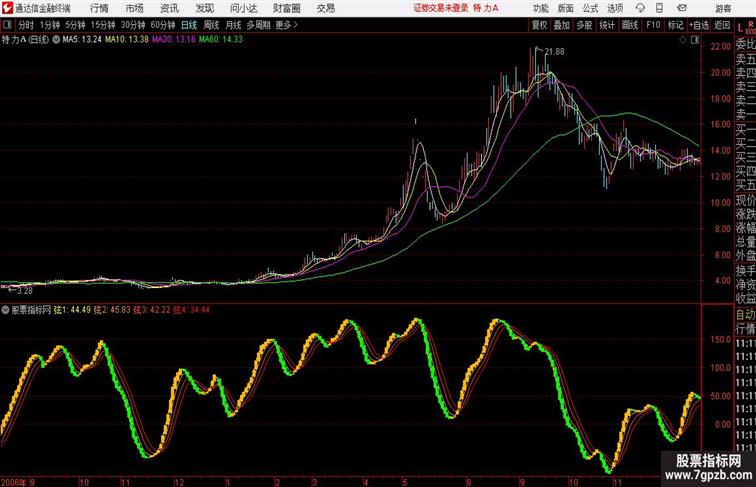Open the 交易 menu
Viewport: 756px width, 487px height.
point(325,8)
